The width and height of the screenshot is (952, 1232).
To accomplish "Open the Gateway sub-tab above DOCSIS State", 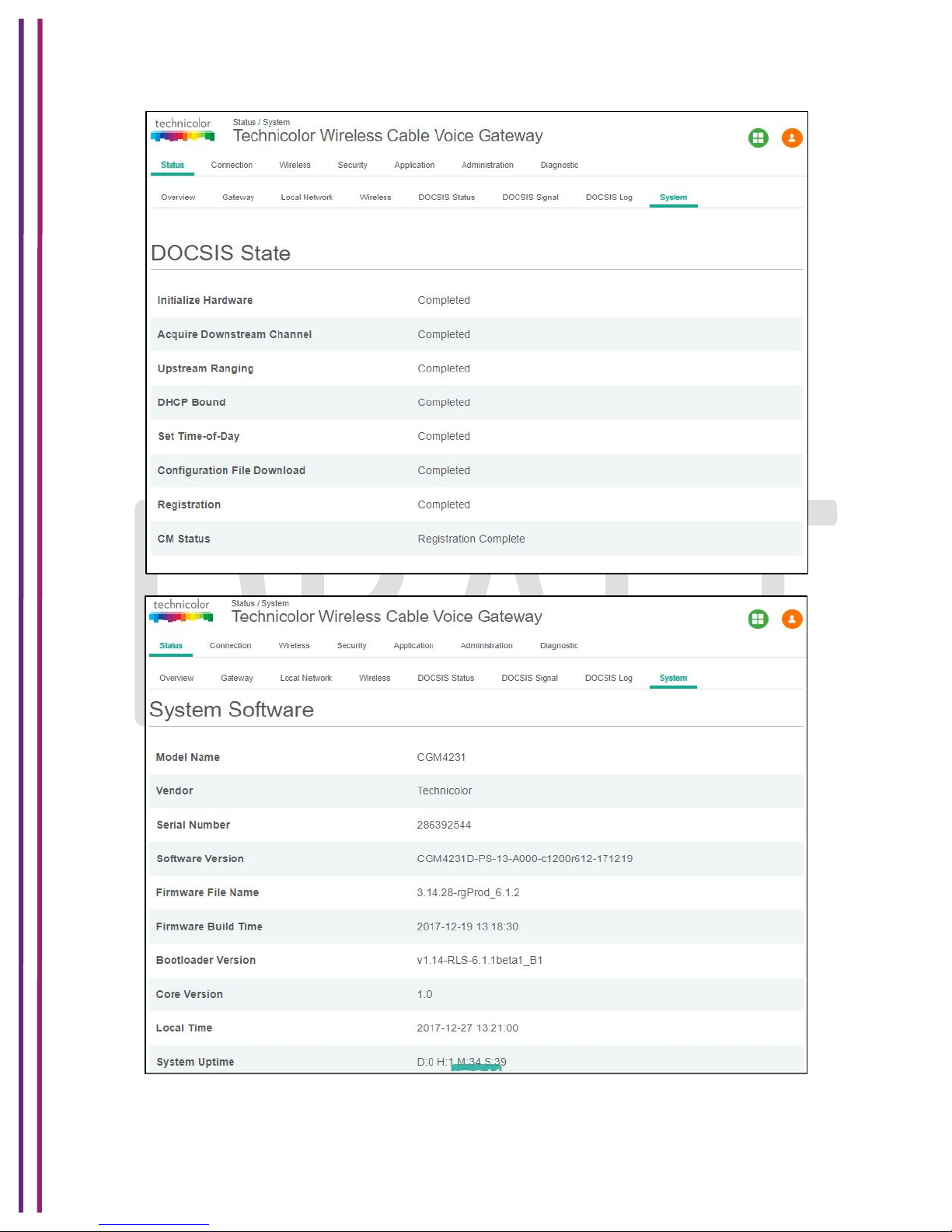I will pyautogui.click(x=238, y=197).
